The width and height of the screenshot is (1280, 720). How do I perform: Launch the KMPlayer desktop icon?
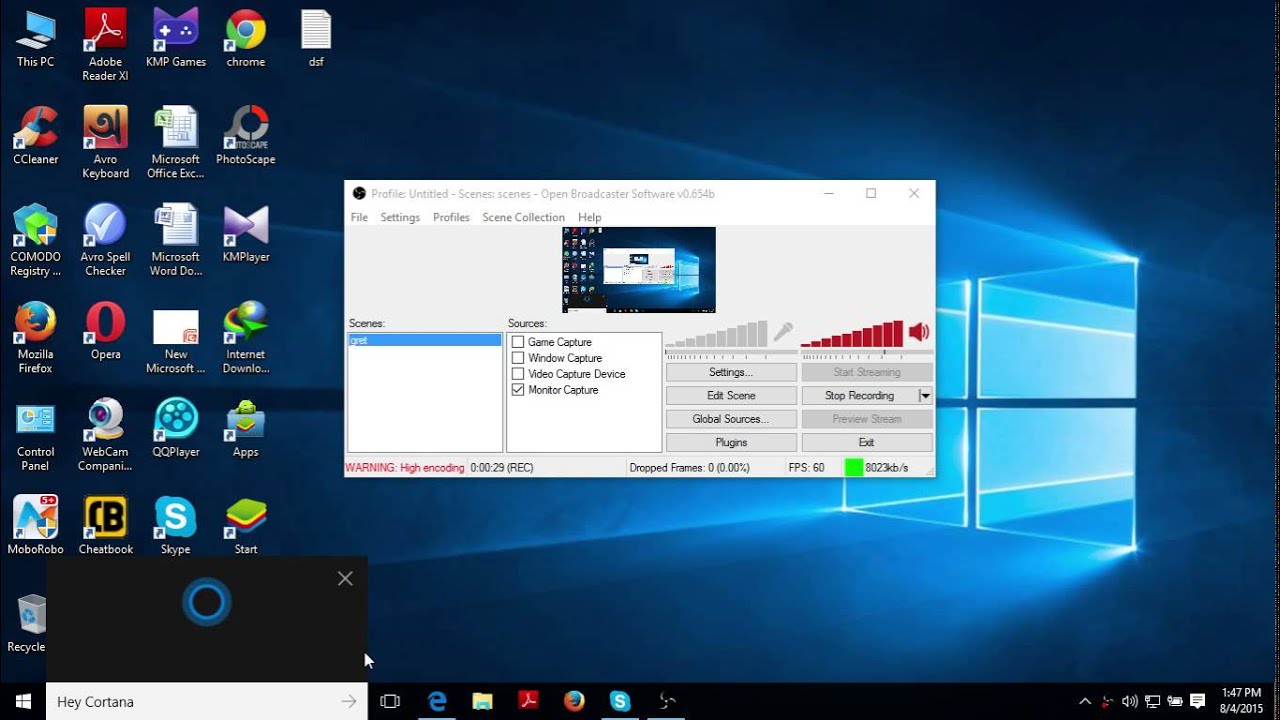(246, 233)
